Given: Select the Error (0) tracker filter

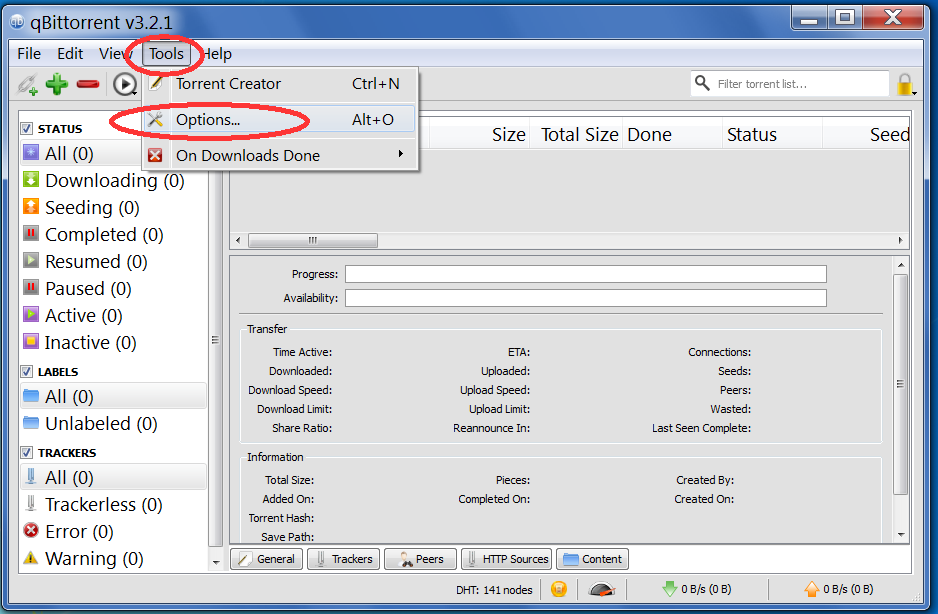Looking at the screenshot, I should point(114,531).
